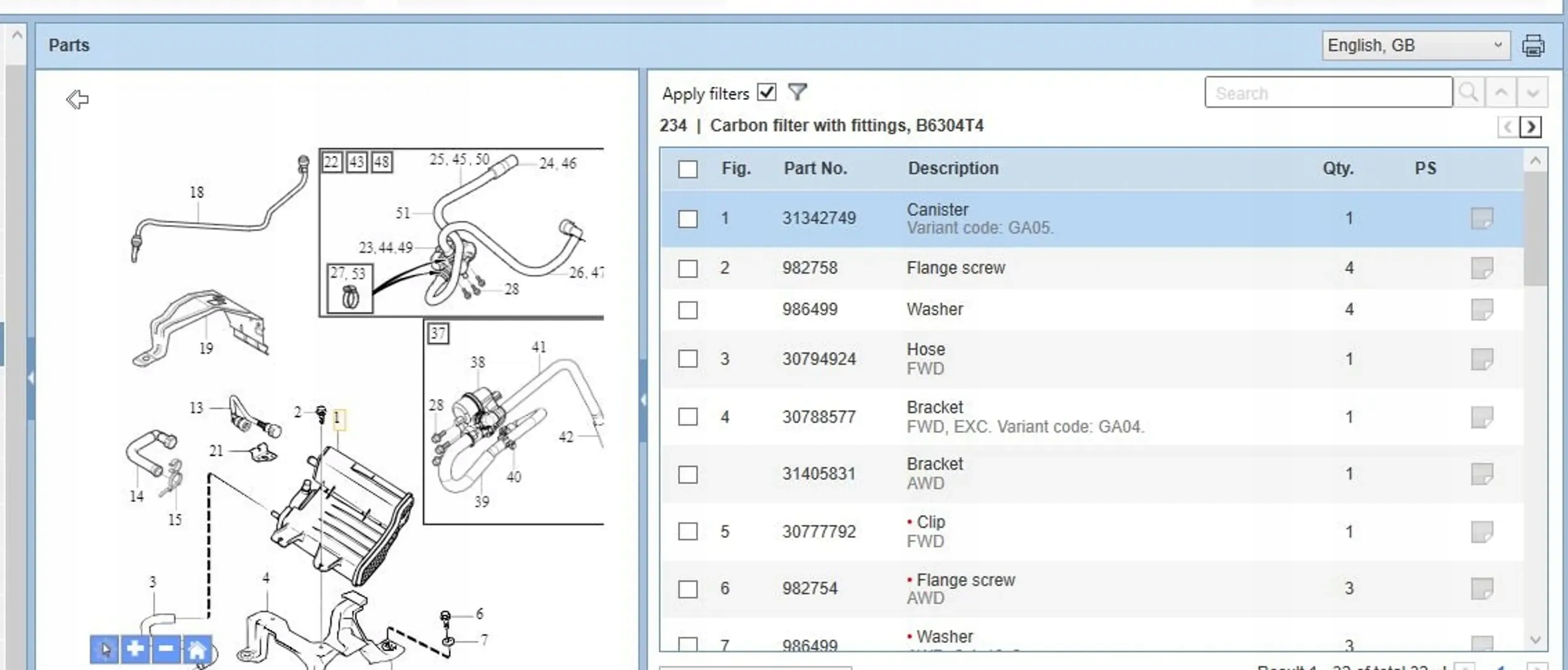Jump to next search match arrow
Viewport: 1568px width, 670px height.
1532,93
